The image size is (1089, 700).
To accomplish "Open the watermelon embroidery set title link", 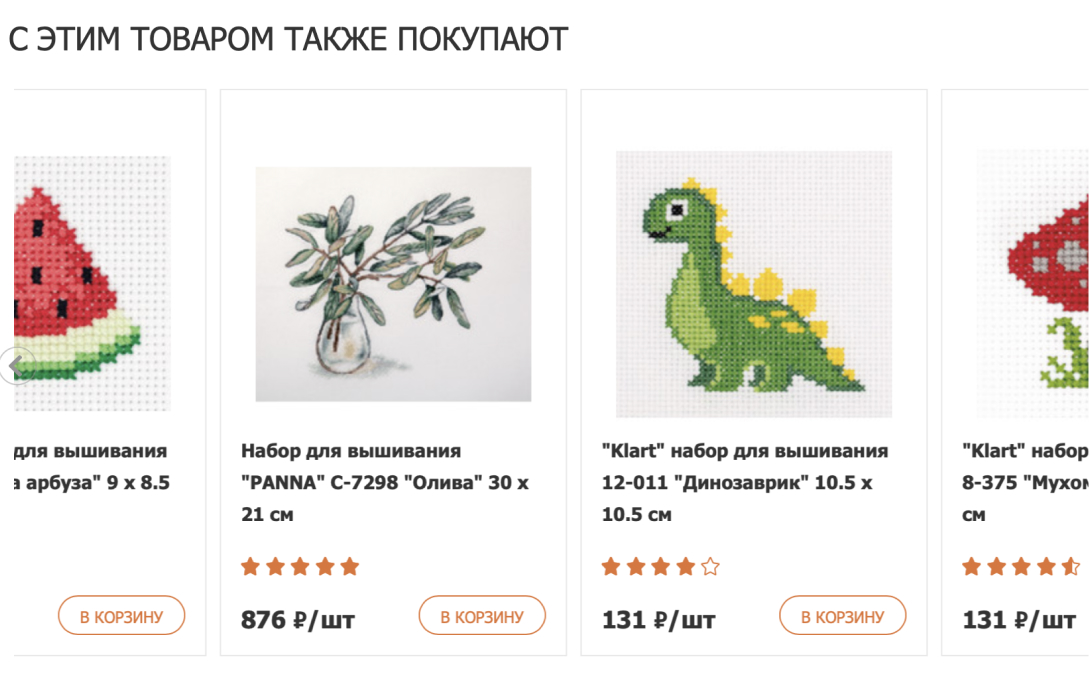I will [92, 467].
